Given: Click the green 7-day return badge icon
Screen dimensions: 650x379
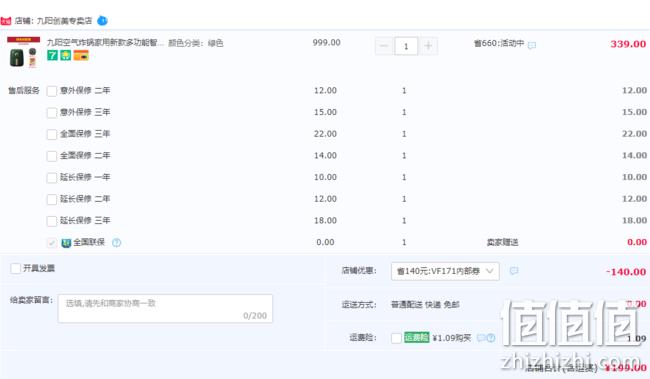Looking at the screenshot, I should pyautogui.click(x=52, y=55).
